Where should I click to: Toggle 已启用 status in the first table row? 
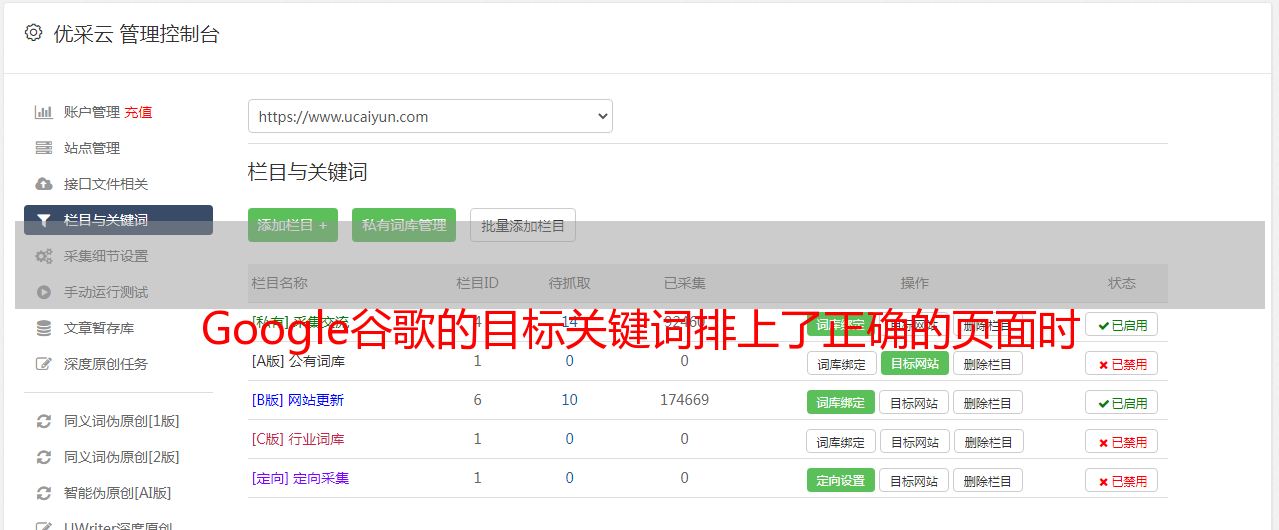1122,324
